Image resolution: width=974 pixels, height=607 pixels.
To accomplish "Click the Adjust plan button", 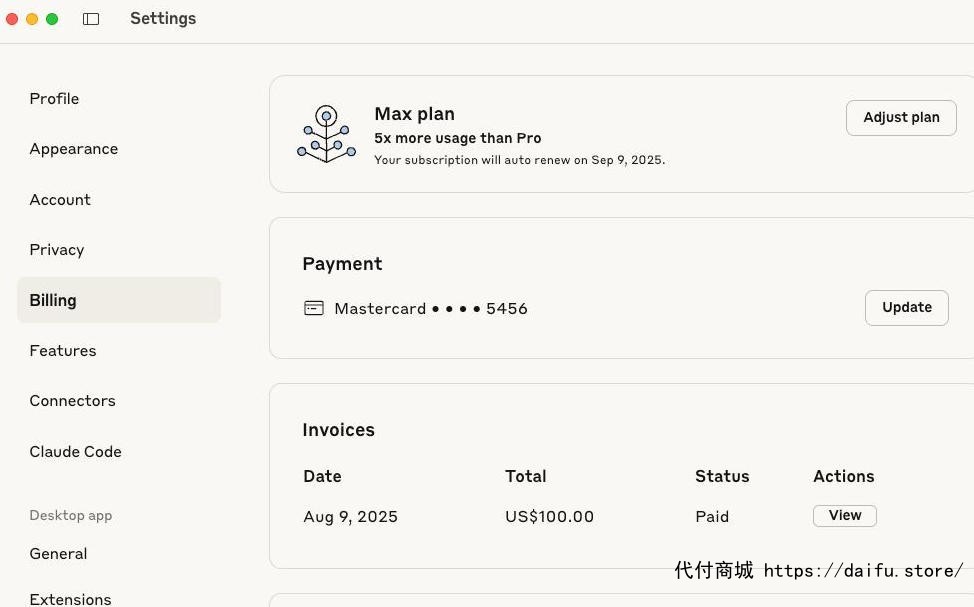I will coord(901,117).
